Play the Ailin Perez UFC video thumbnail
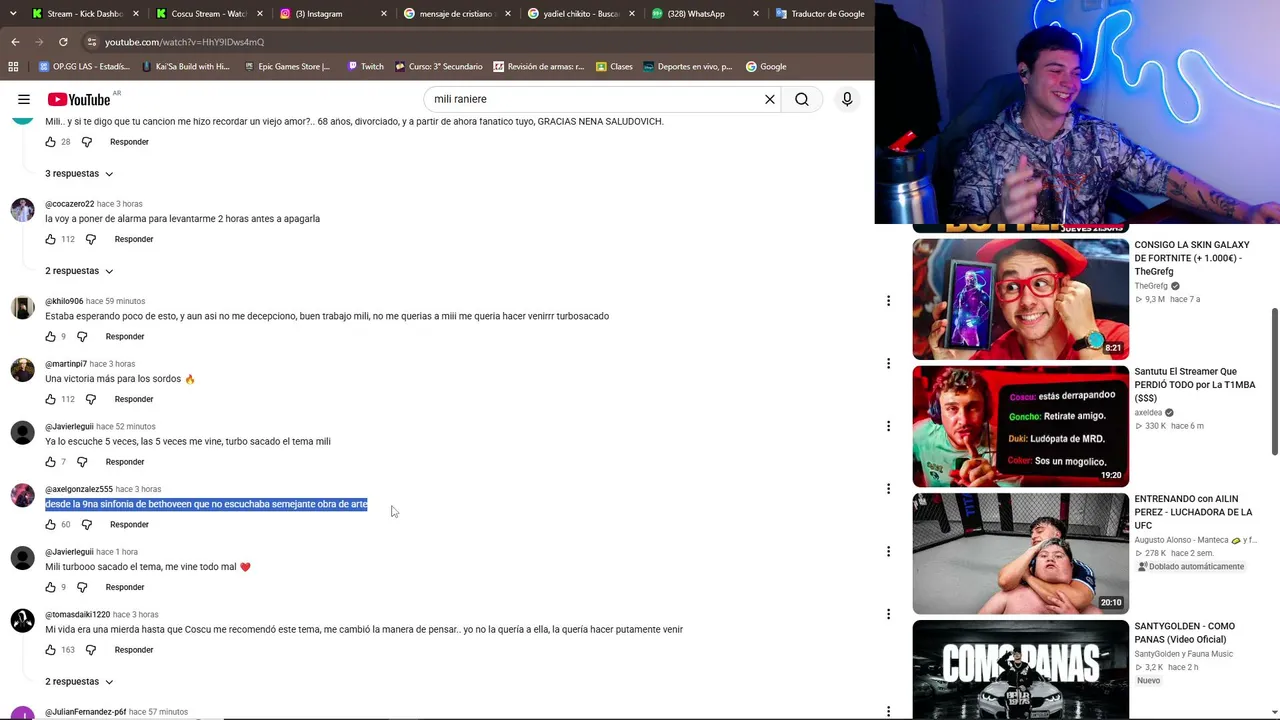Screen dimensions: 1280x720 1020,553
